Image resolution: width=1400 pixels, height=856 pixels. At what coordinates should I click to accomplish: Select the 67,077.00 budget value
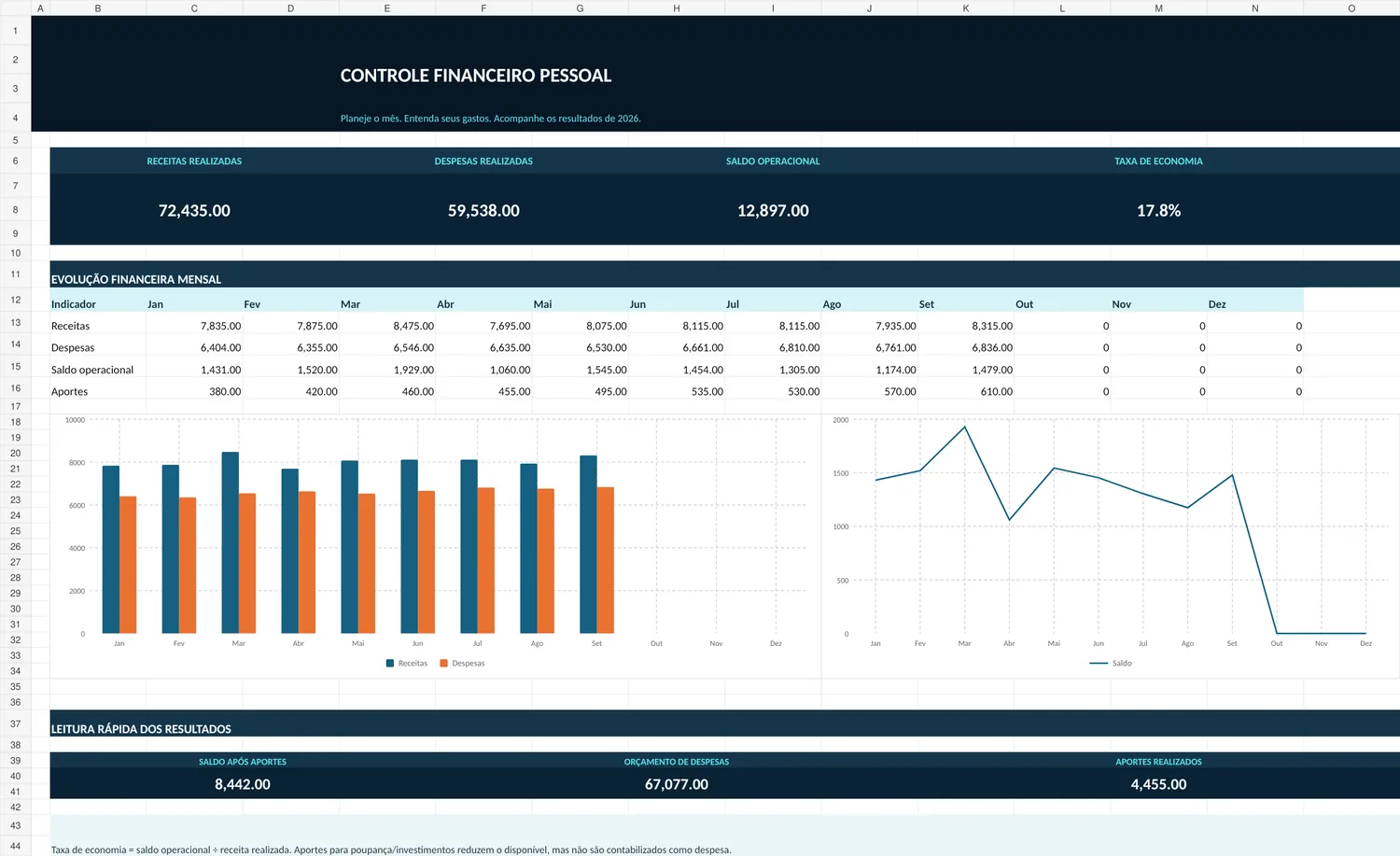[x=677, y=784]
